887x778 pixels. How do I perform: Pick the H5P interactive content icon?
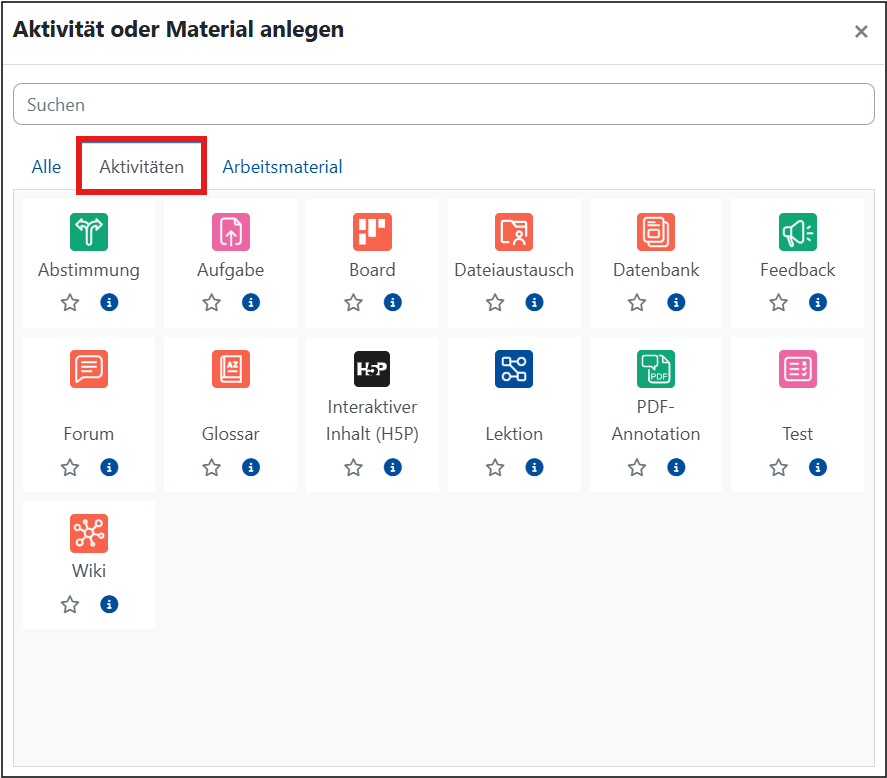point(372,369)
